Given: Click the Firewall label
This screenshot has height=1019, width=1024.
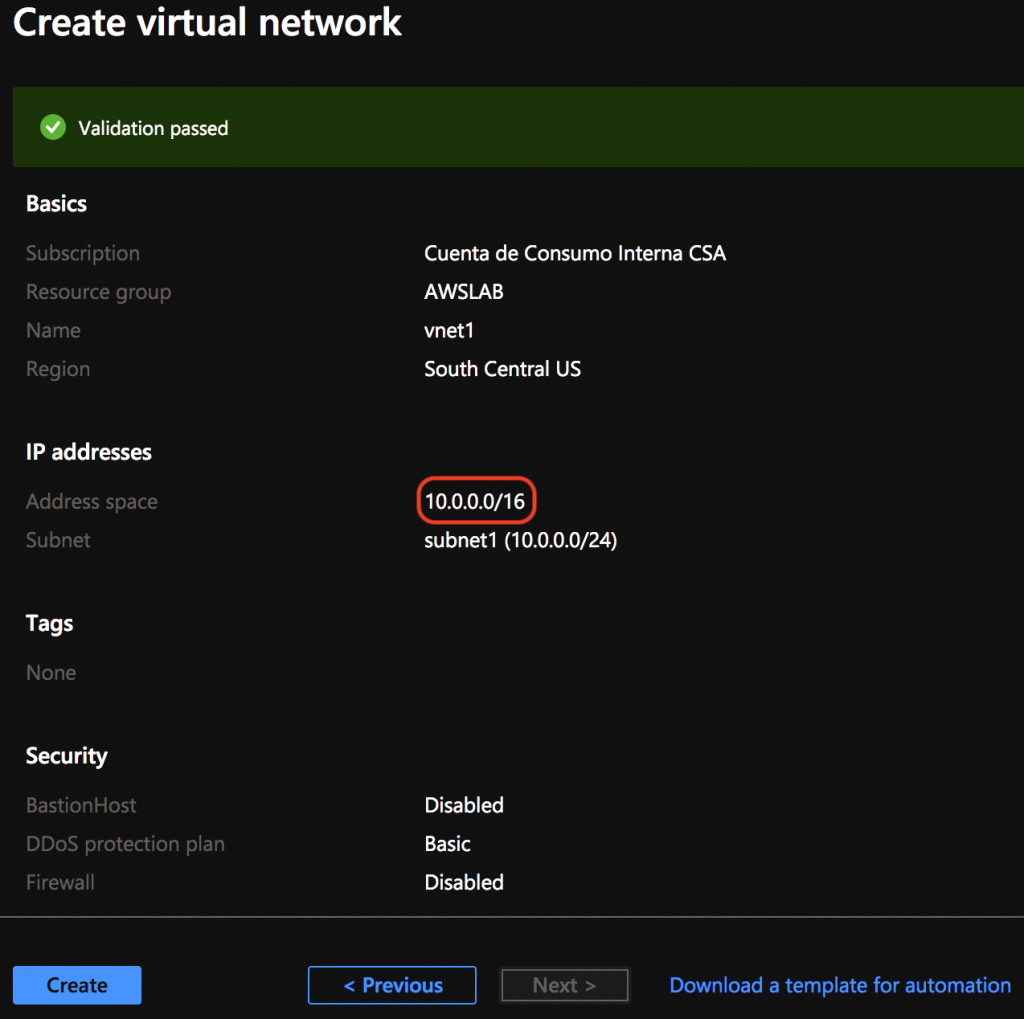Looking at the screenshot, I should [60, 882].
